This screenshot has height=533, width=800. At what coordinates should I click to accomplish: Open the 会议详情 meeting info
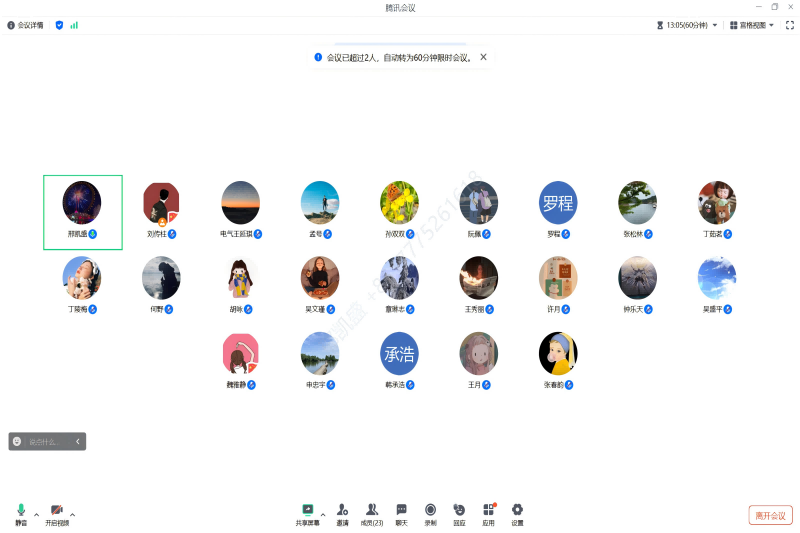click(x=26, y=25)
